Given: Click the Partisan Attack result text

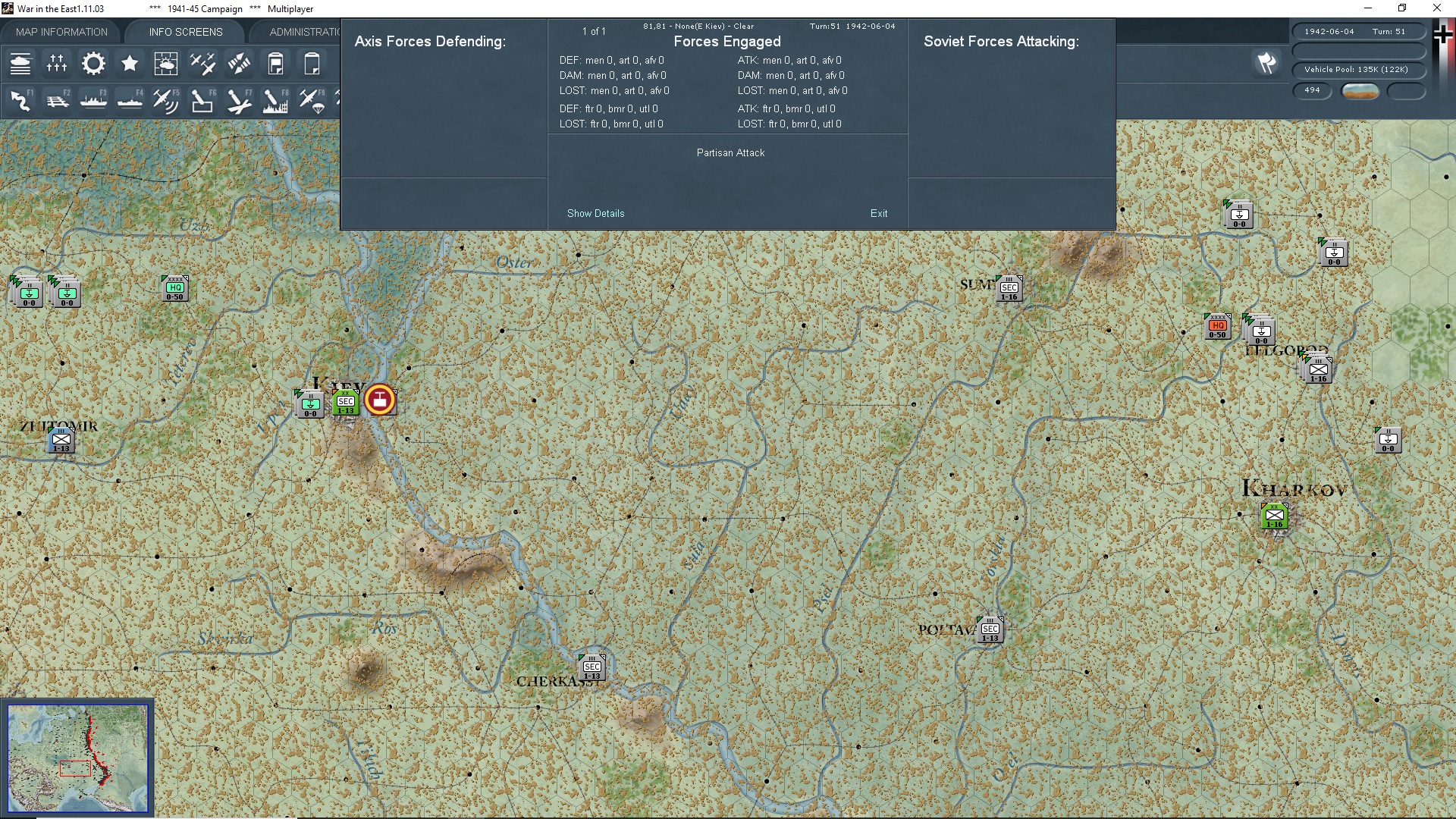Looking at the screenshot, I should 730,153.
